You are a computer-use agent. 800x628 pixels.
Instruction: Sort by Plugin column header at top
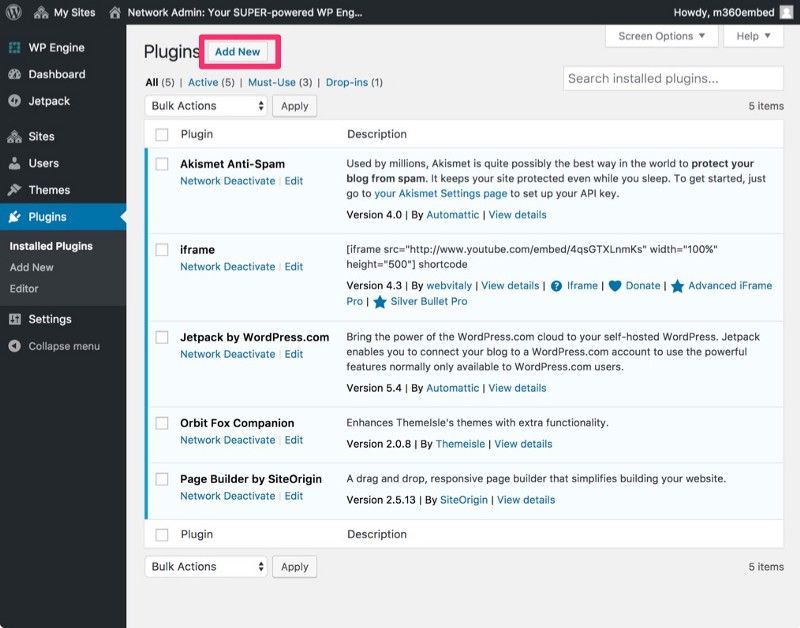[x=197, y=134]
